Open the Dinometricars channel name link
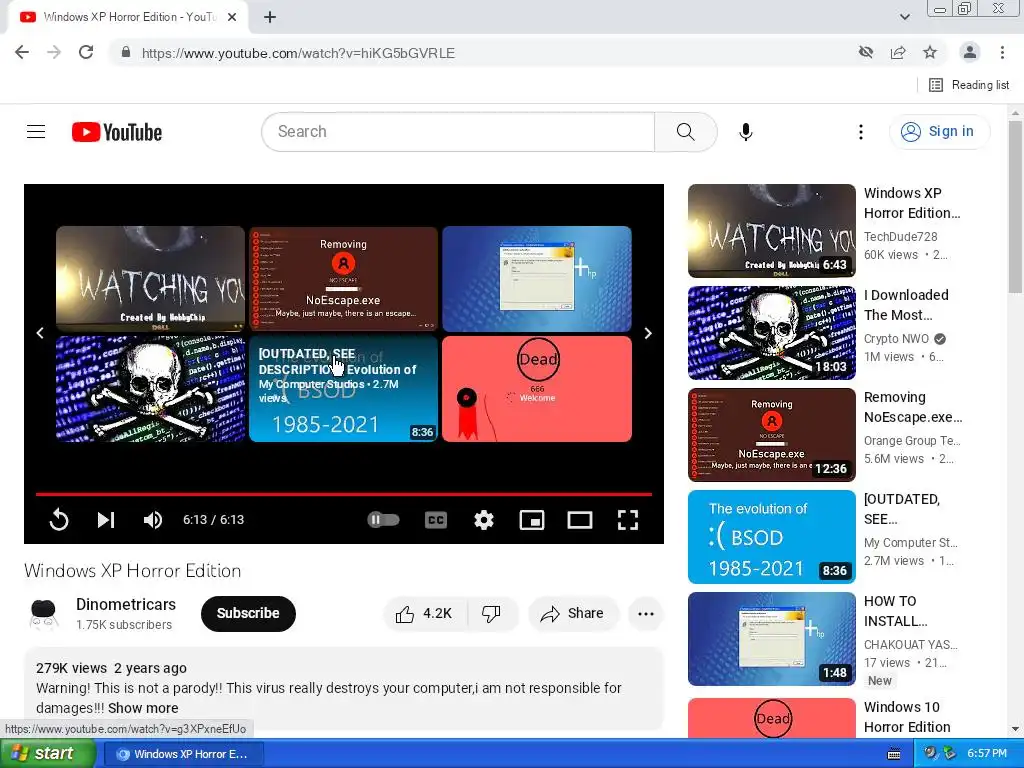 pyautogui.click(x=126, y=604)
